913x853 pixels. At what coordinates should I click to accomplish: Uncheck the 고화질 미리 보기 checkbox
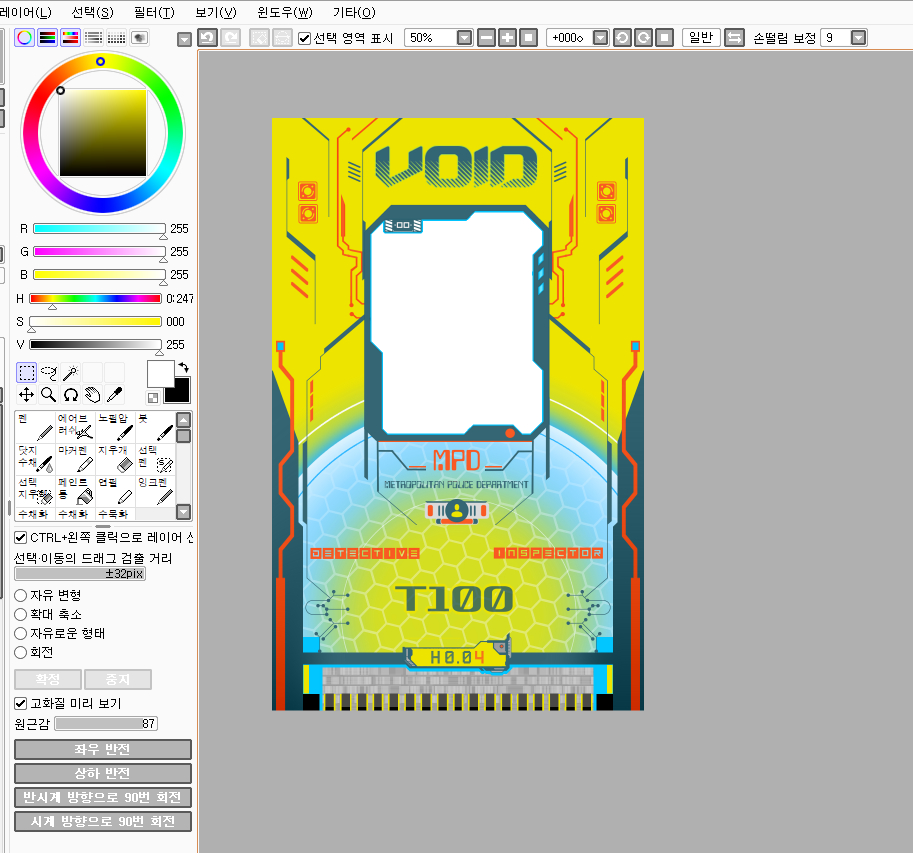pyautogui.click(x=21, y=703)
